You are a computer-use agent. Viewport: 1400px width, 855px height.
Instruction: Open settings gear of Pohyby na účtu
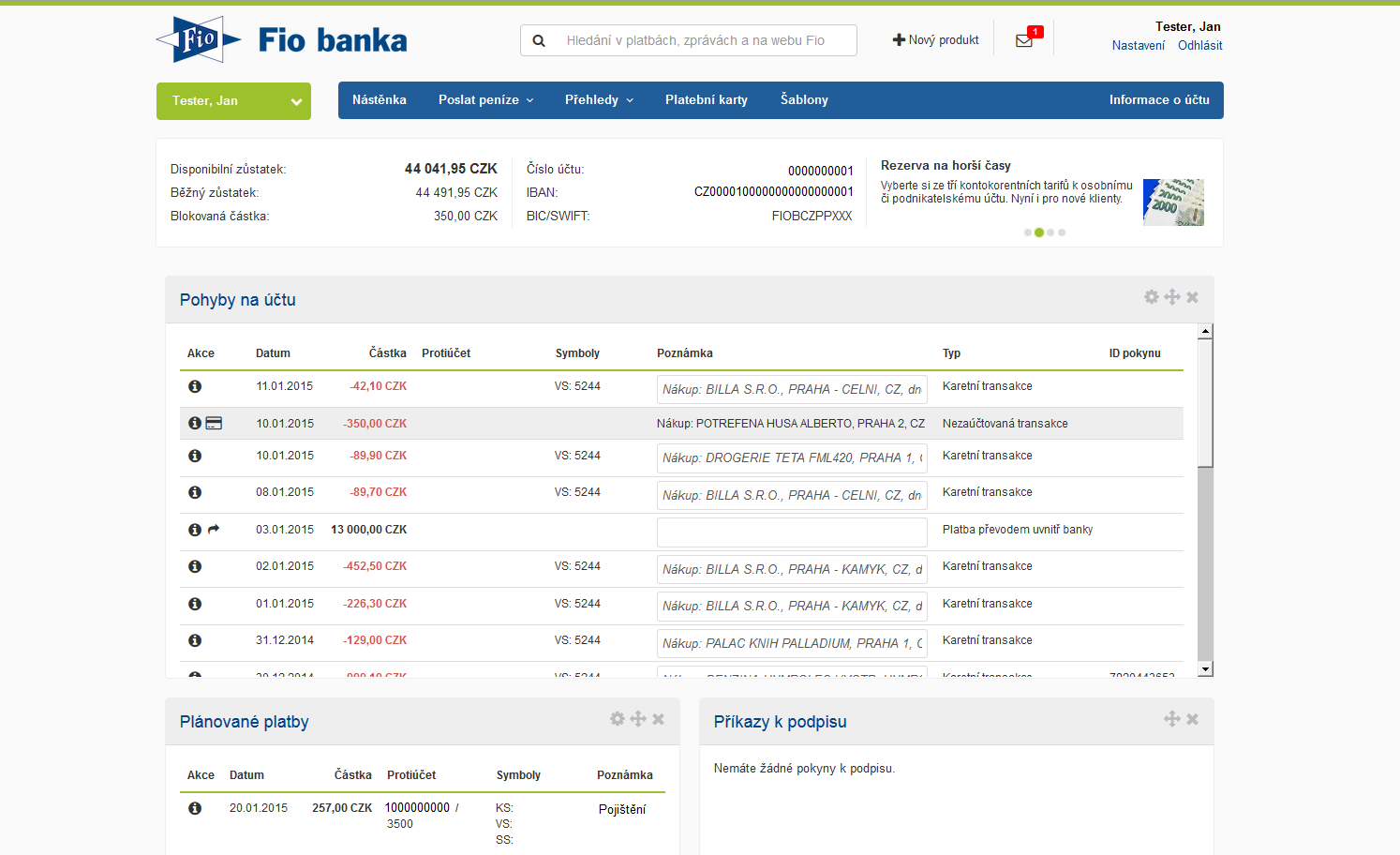click(1152, 297)
